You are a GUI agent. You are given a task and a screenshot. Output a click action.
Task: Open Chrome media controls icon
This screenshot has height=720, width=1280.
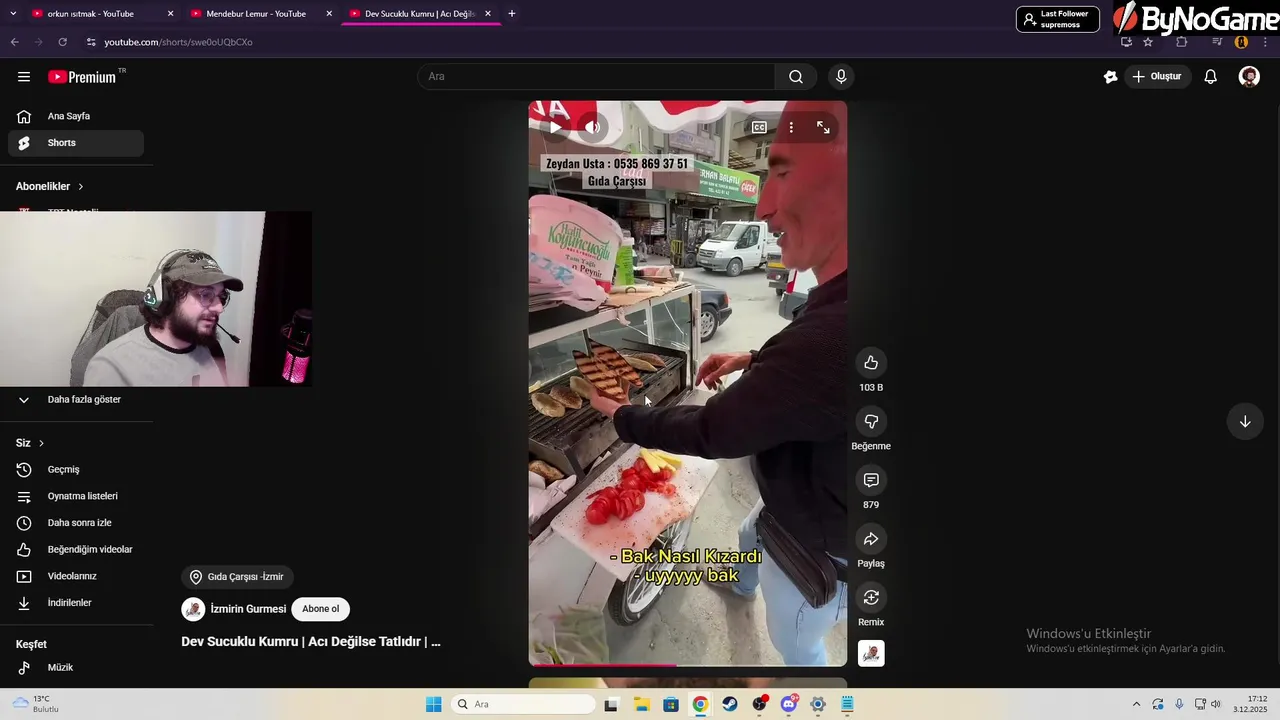(1217, 42)
